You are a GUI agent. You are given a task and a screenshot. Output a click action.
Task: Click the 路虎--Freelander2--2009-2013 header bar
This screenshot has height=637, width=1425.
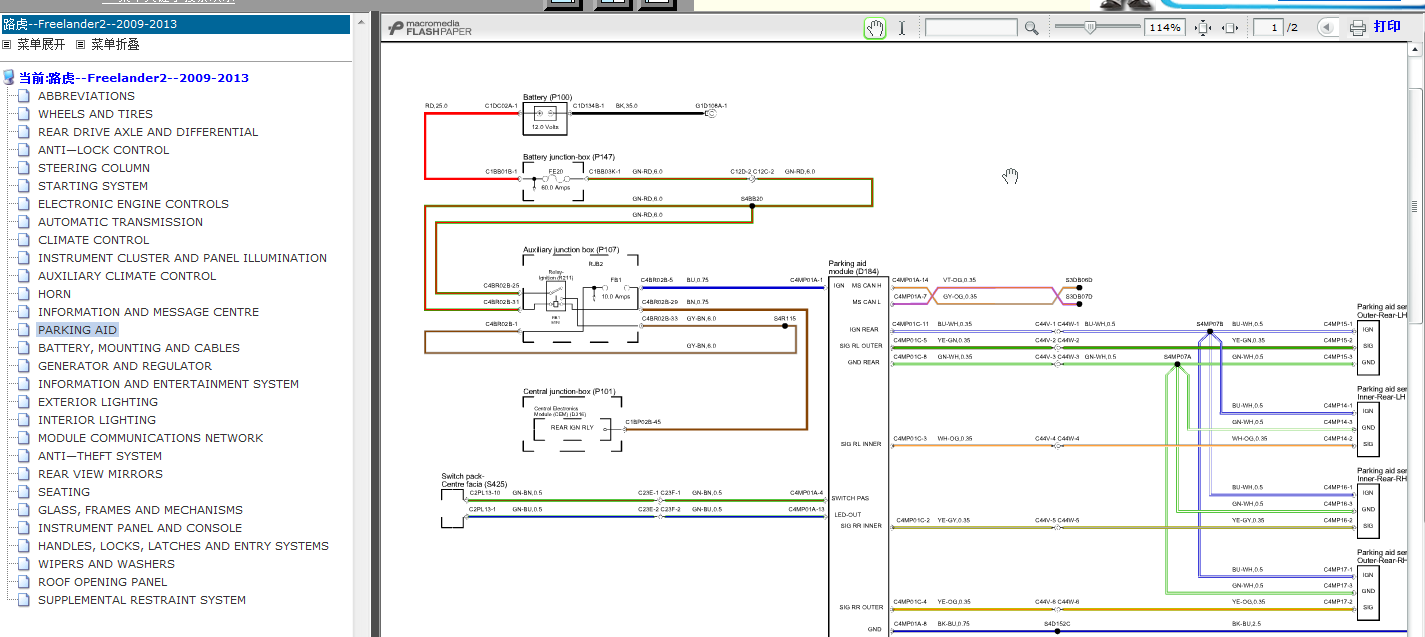[x=175, y=24]
